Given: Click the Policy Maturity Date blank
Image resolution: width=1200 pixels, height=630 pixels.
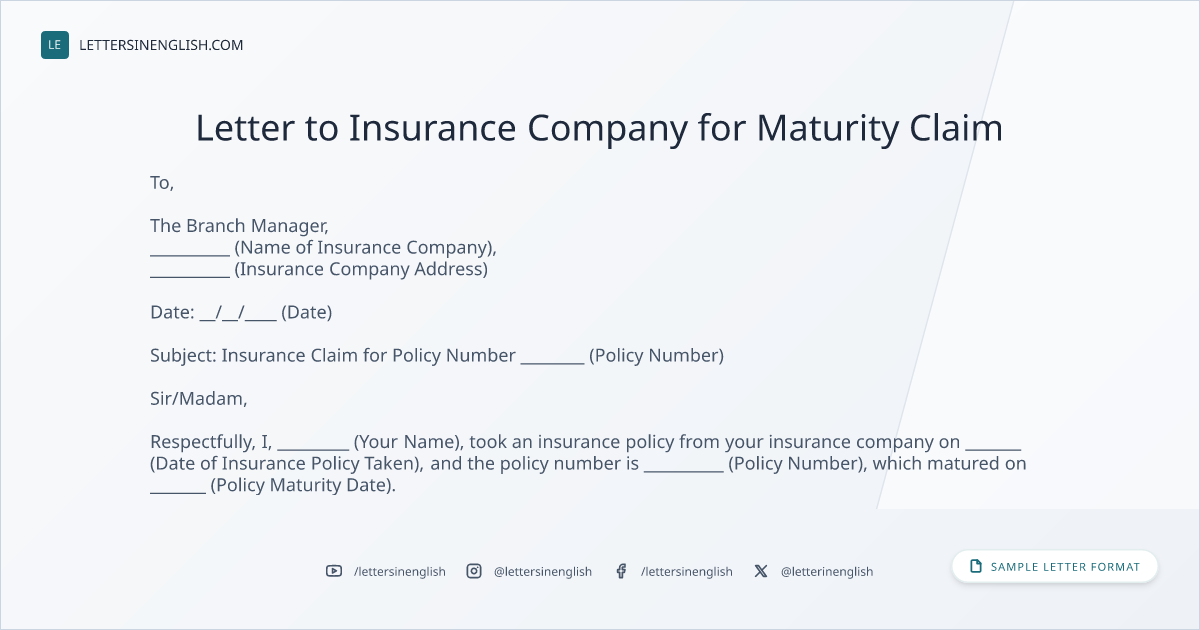Looking at the screenshot, I should pos(178,487).
